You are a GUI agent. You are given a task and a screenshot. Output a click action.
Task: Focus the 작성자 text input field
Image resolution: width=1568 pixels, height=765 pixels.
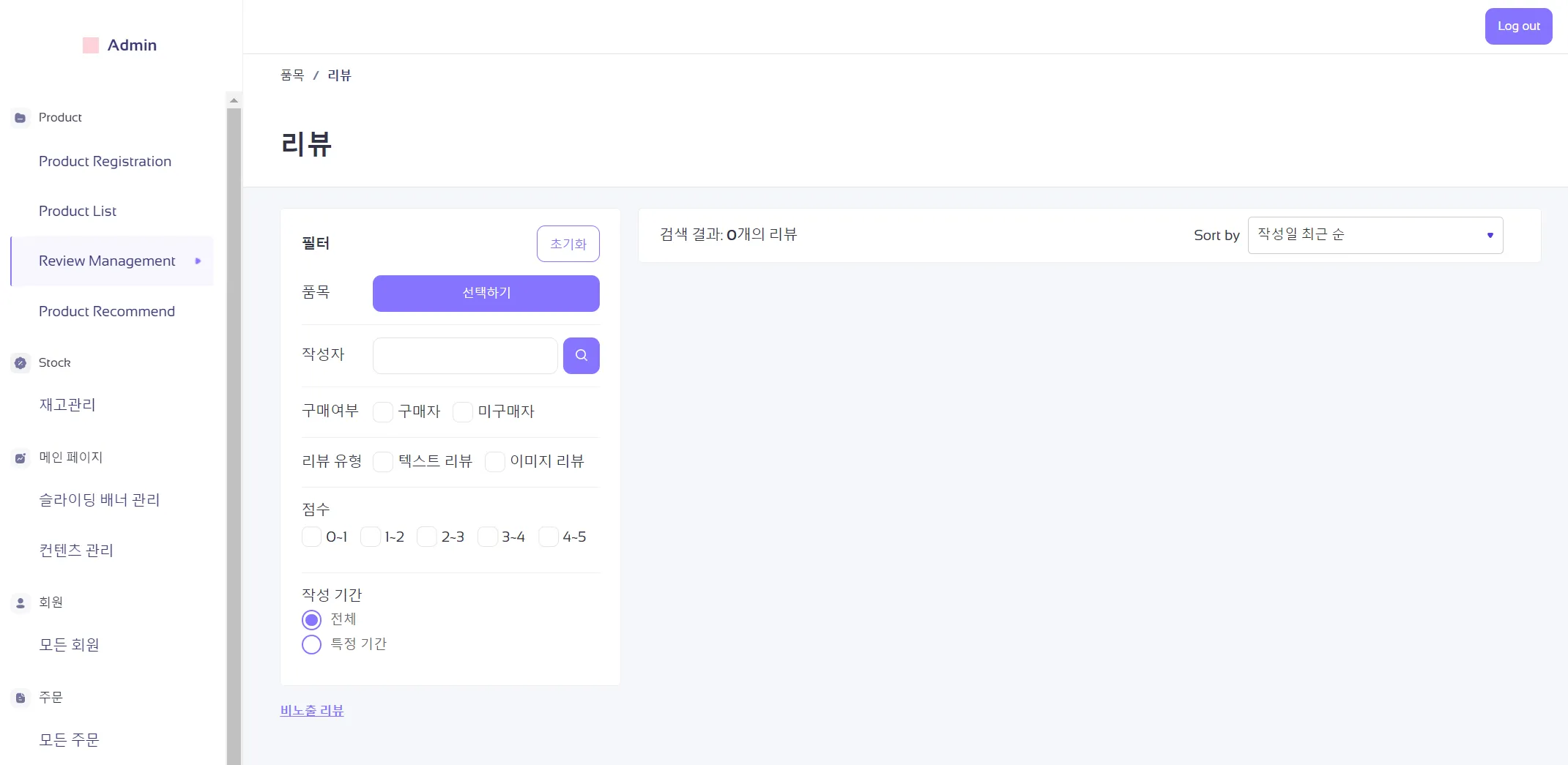coord(465,356)
